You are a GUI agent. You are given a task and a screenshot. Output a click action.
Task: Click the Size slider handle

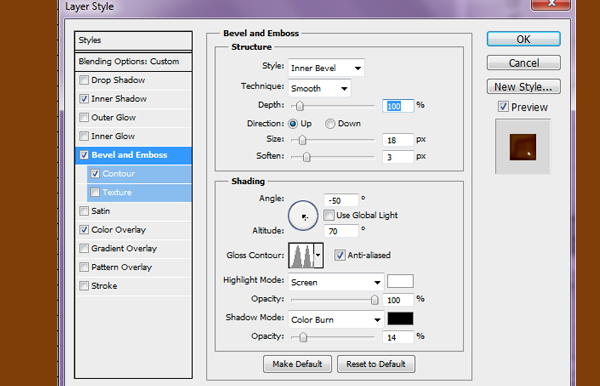[302, 140]
